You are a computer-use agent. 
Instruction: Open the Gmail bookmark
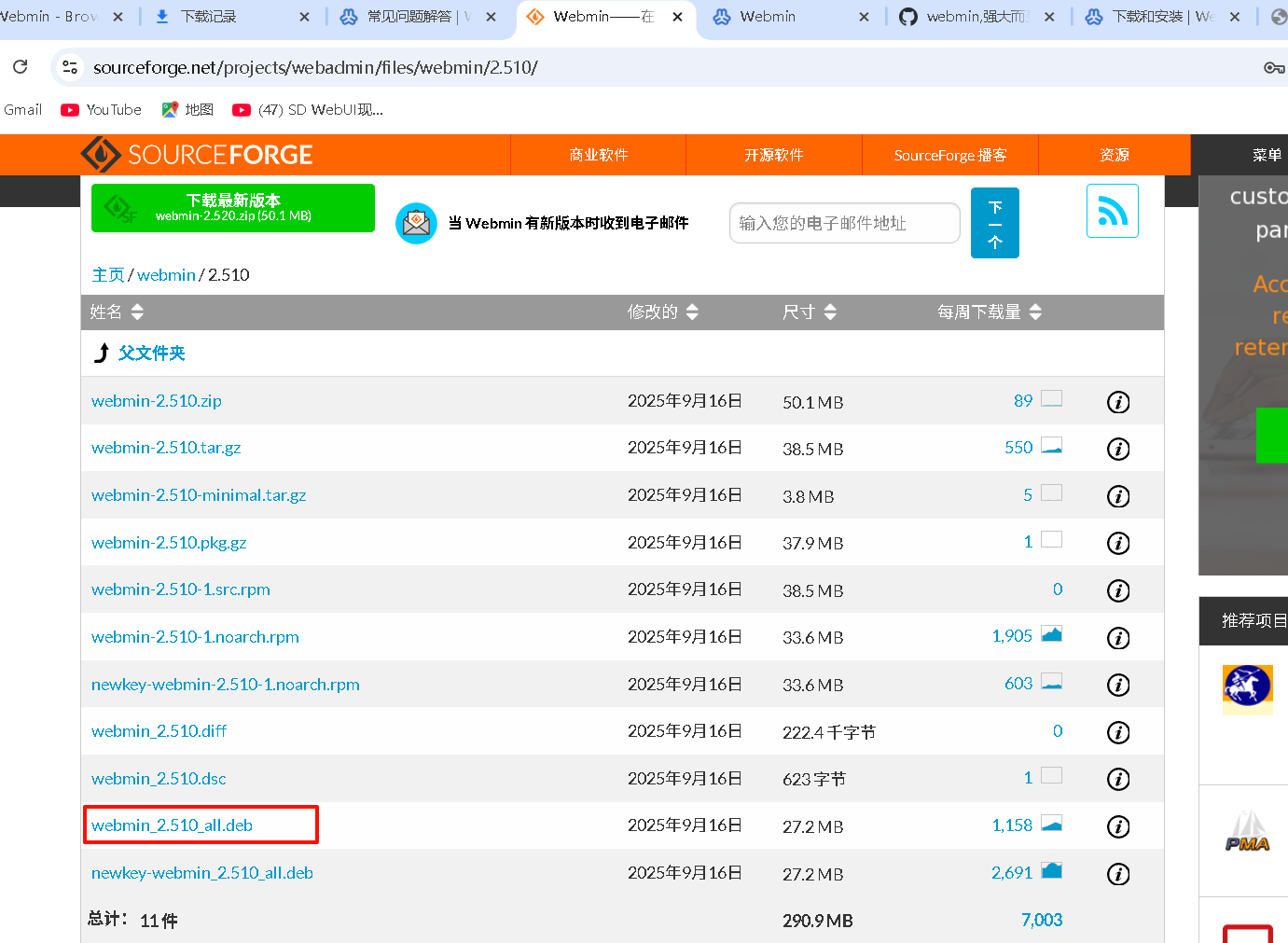coord(22,109)
